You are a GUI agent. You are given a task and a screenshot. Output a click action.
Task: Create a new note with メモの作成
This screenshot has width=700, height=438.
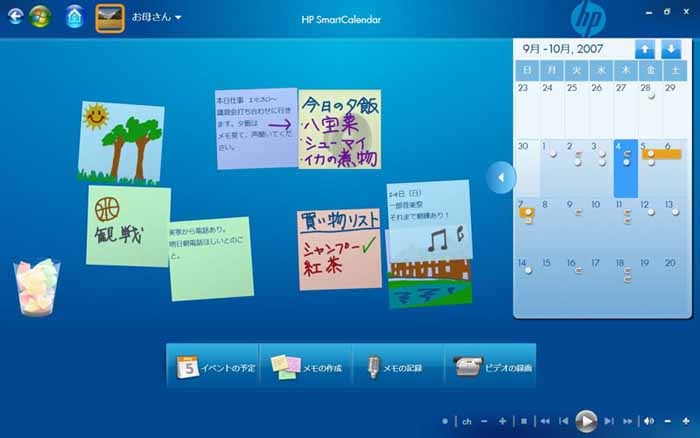pos(306,367)
